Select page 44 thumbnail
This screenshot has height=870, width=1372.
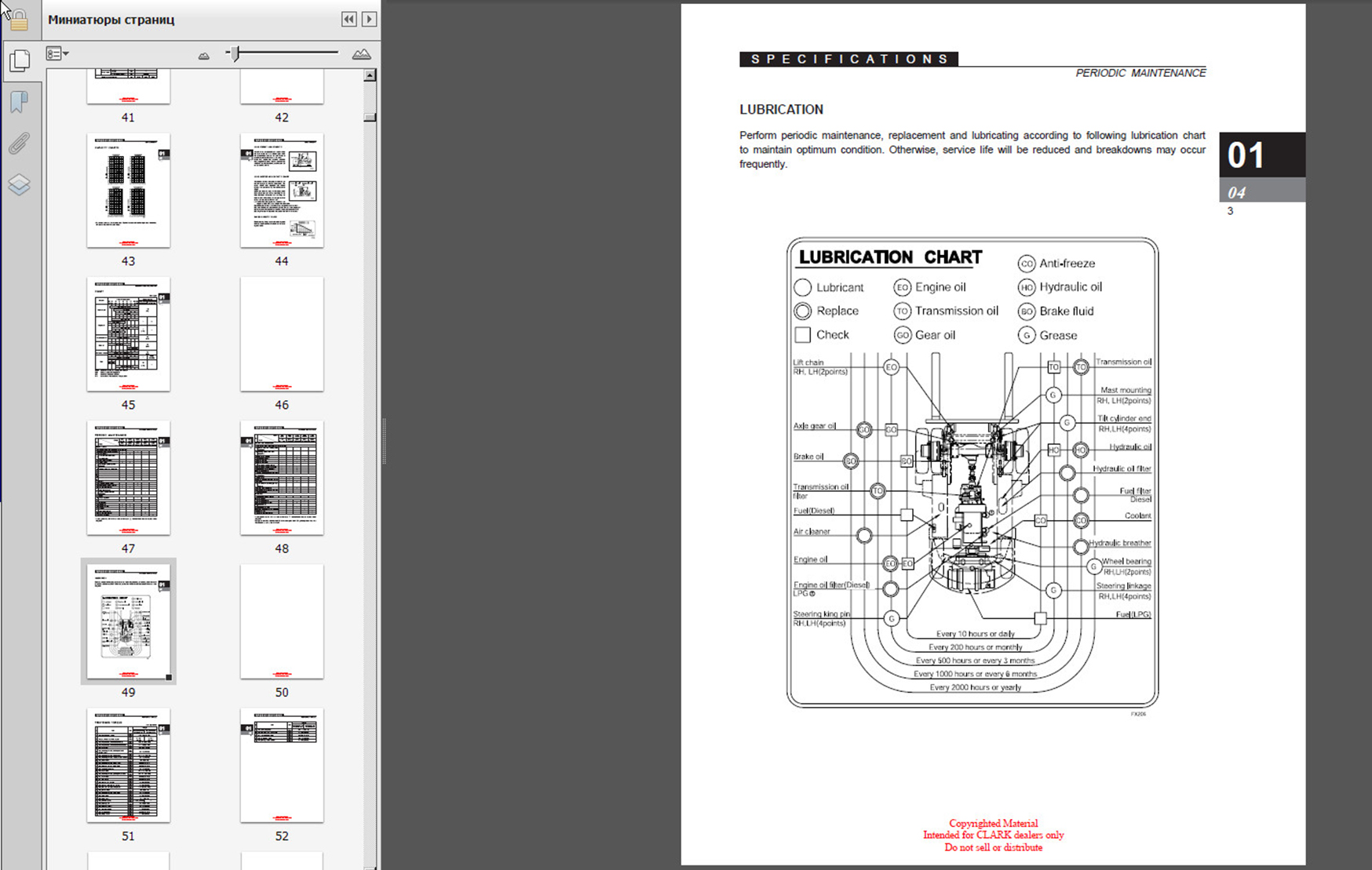pos(282,191)
